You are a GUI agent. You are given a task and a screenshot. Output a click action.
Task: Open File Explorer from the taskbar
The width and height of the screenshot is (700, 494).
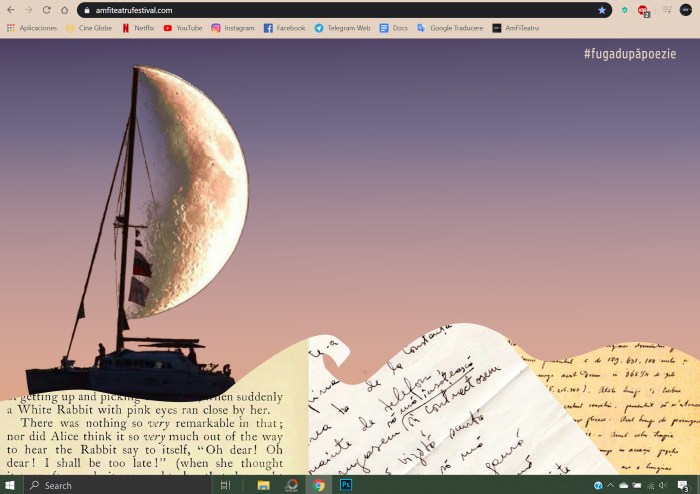click(x=264, y=485)
